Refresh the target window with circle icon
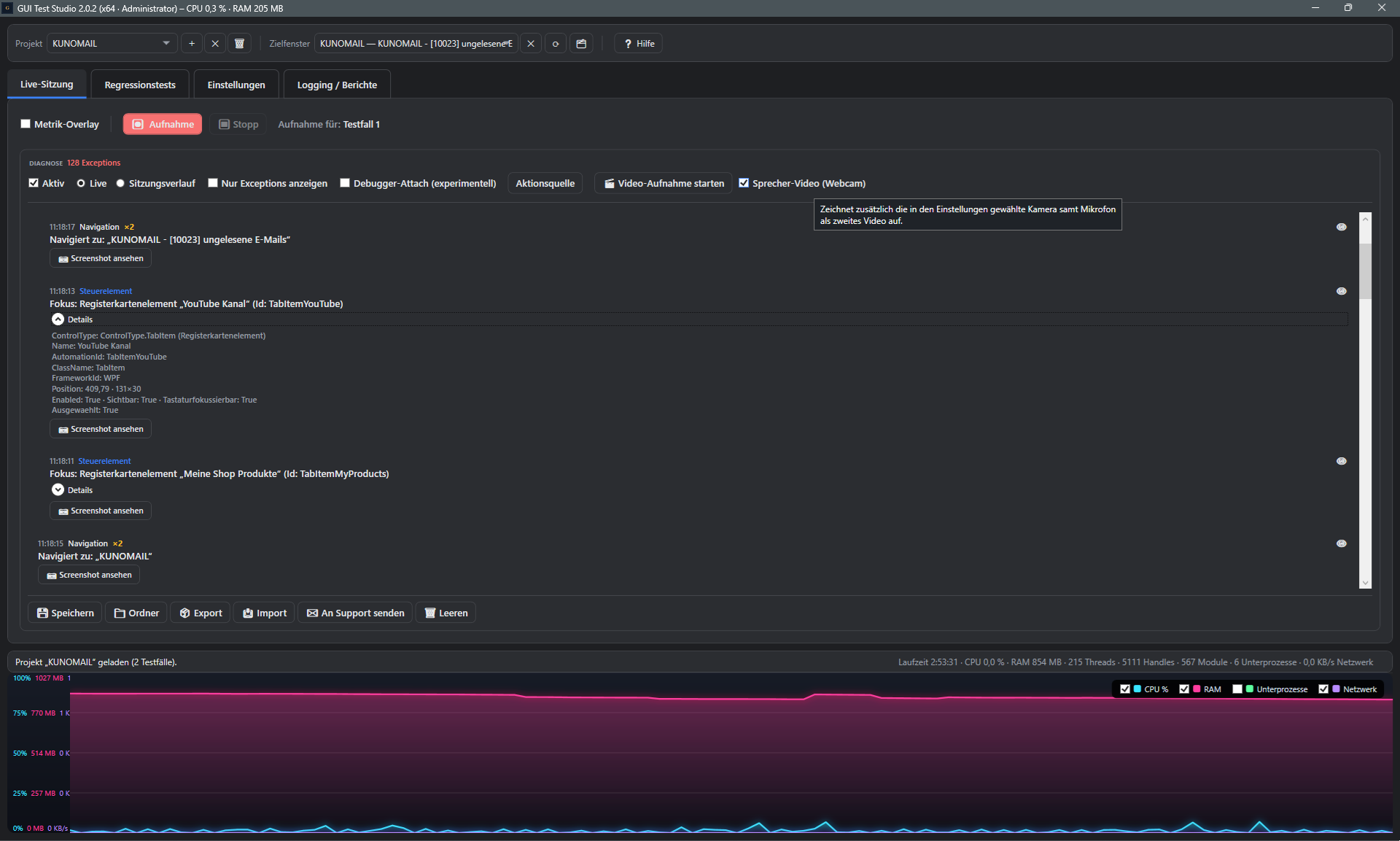Image resolution: width=1400 pixels, height=841 pixels. [556, 44]
